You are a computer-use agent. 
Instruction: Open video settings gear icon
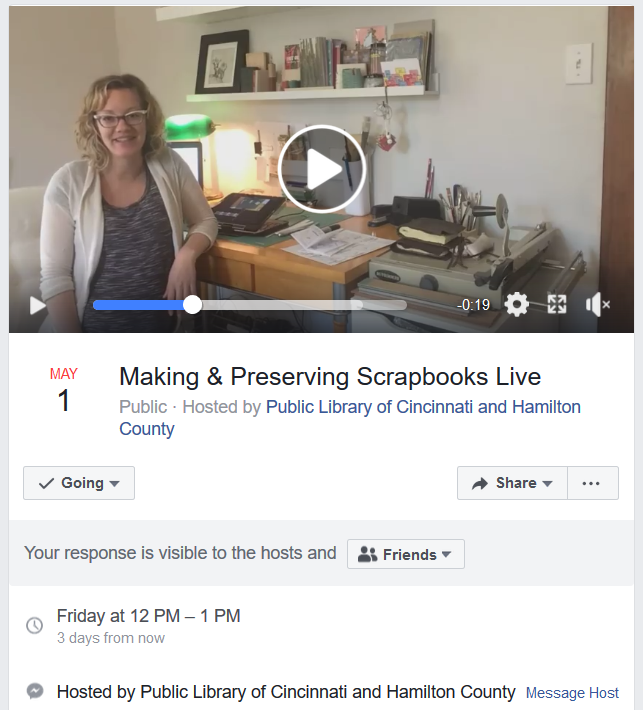(x=517, y=304)
